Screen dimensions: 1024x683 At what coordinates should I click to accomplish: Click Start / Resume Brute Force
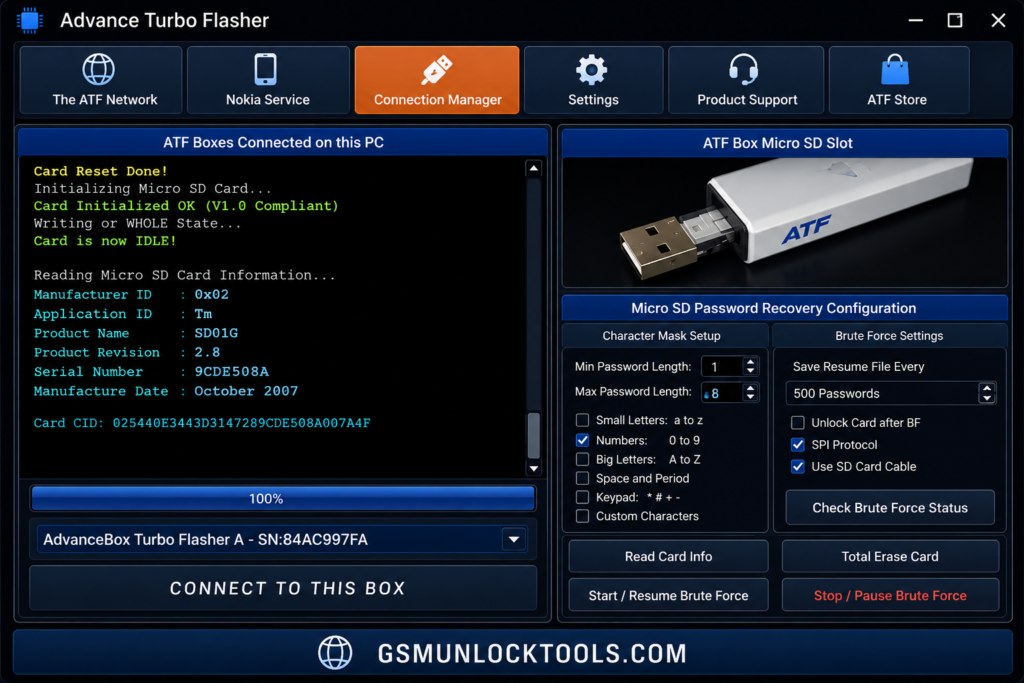click(x=668, y=596)
